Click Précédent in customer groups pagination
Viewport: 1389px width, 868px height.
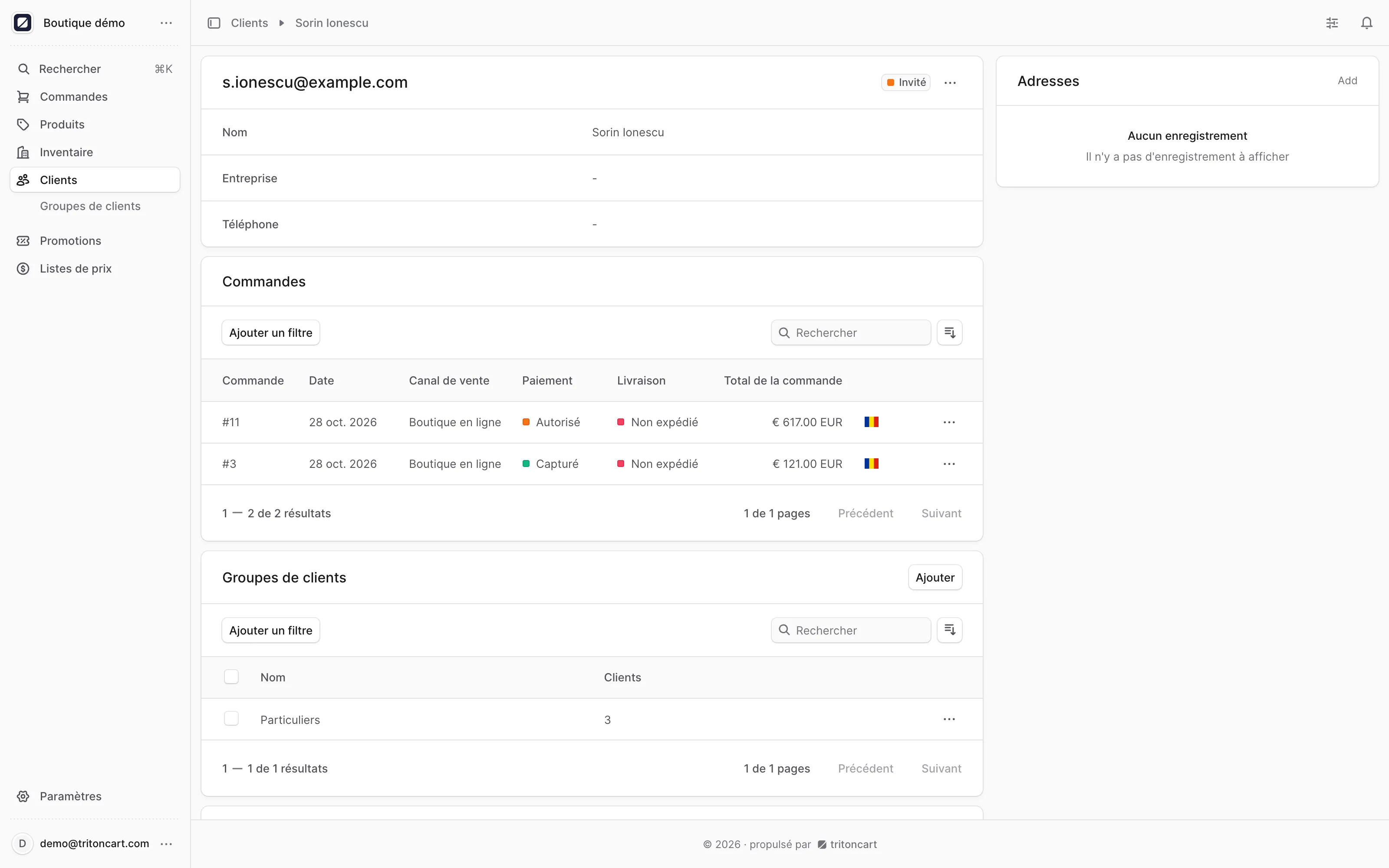tap(865, 769)
